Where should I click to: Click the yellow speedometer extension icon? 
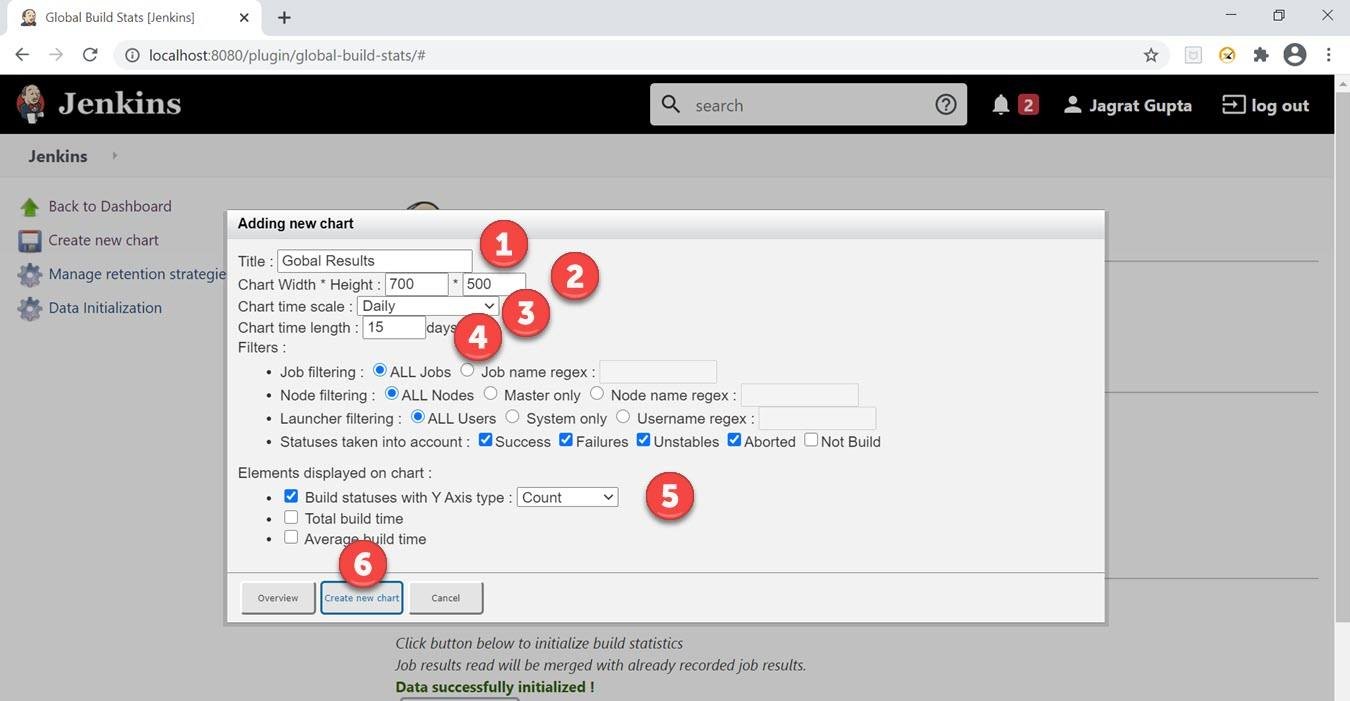tap(1227, 55)
